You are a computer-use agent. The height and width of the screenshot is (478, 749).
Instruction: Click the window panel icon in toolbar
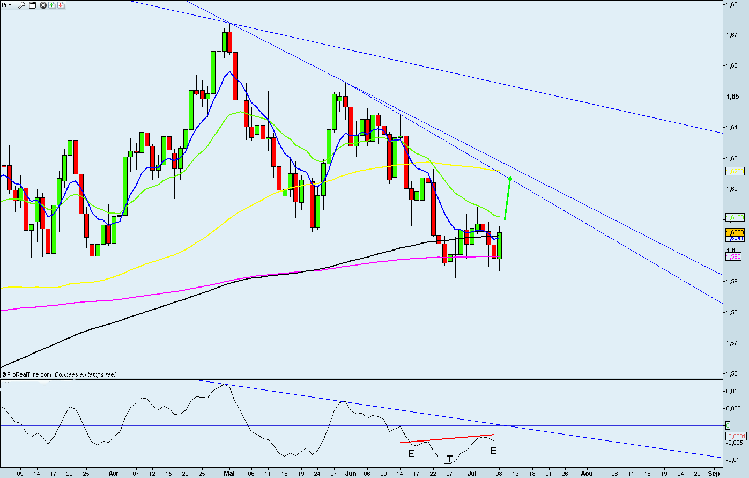(x=32, y=5)
